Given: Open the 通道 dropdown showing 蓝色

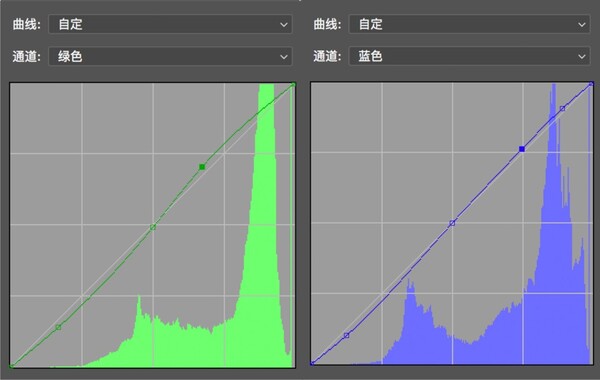Looking at the screenshot, I should pyautogui.click(x=469, y=56).
